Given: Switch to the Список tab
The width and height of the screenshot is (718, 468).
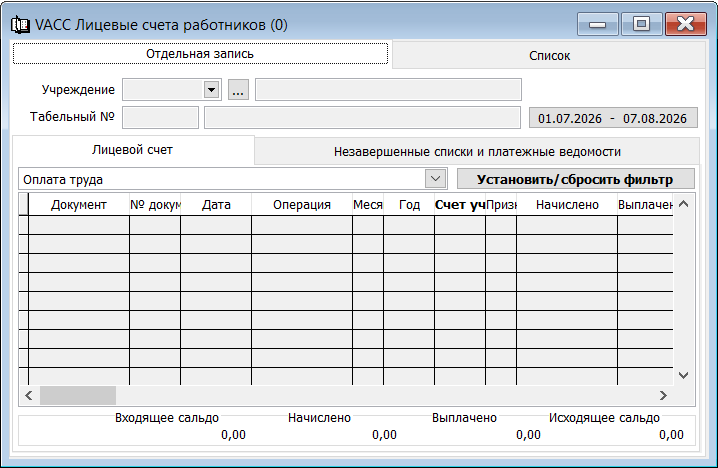Looking at the screenshot, I should click(x=549, y=55).
